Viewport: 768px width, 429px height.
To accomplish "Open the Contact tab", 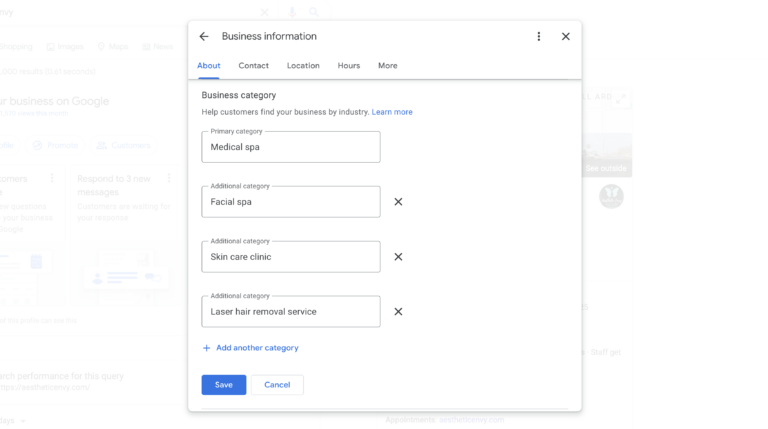I will [x=254, y=66].
